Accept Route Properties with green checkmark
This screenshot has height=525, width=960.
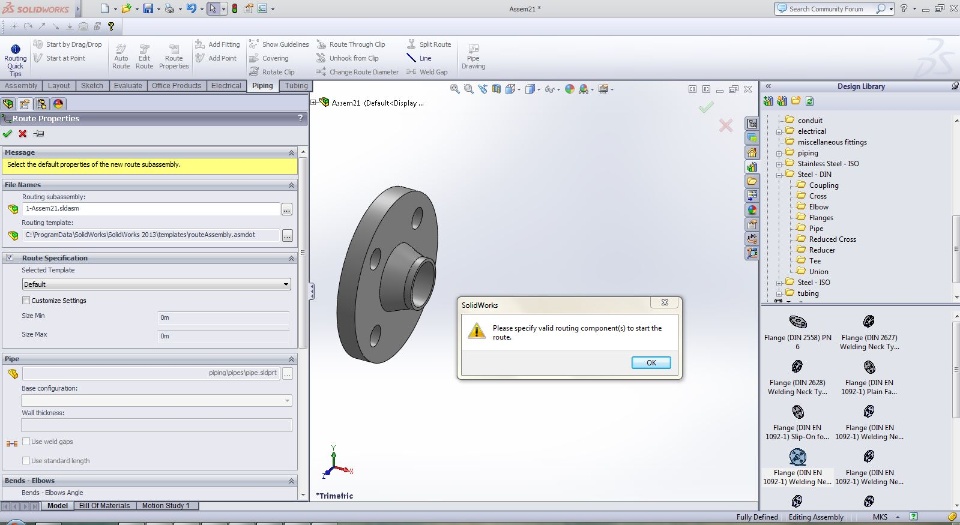point(7,133)
